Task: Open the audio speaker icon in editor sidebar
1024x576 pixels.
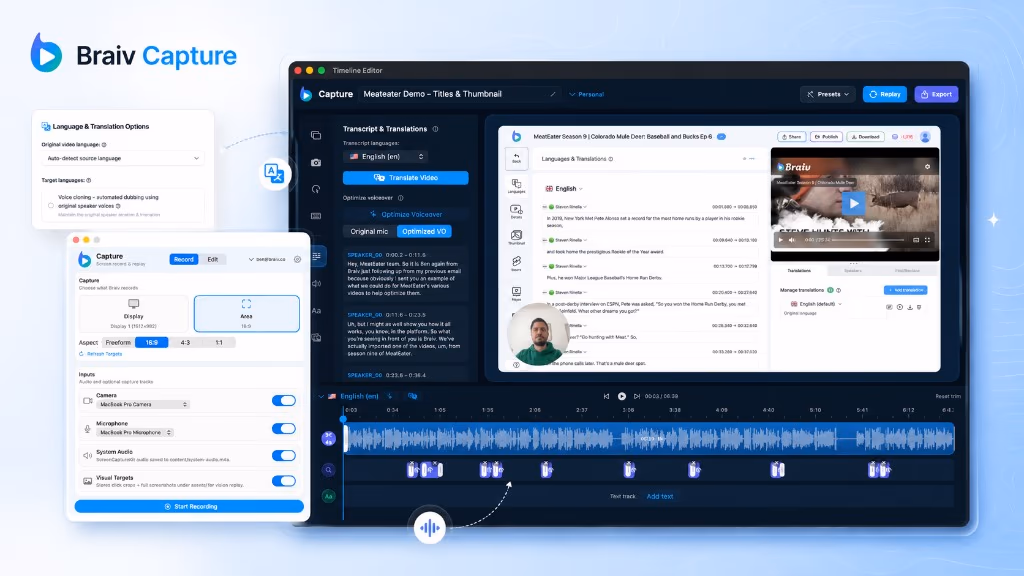Action: click(x=316, y=283)
